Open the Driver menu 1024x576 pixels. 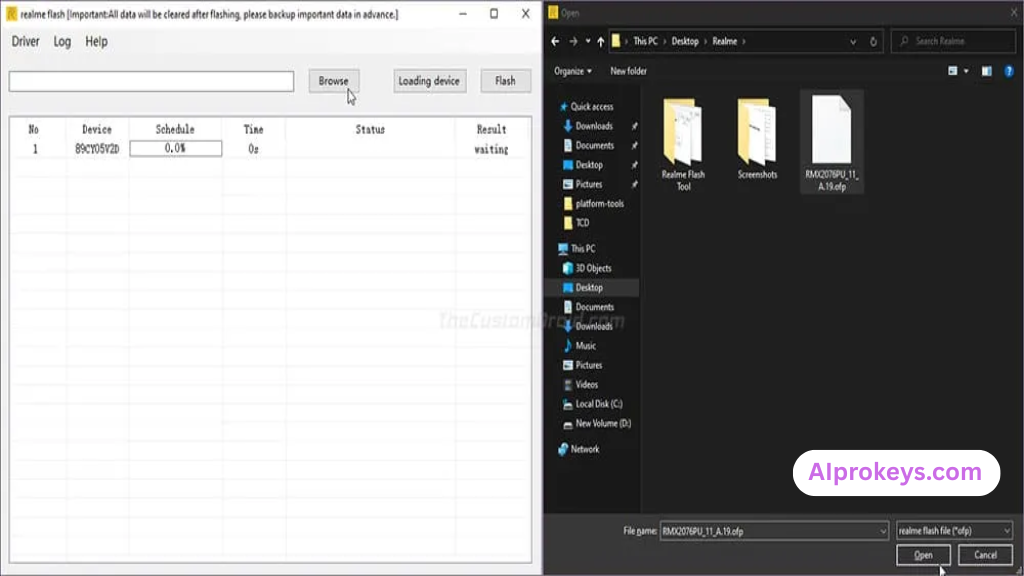point(25,41)
